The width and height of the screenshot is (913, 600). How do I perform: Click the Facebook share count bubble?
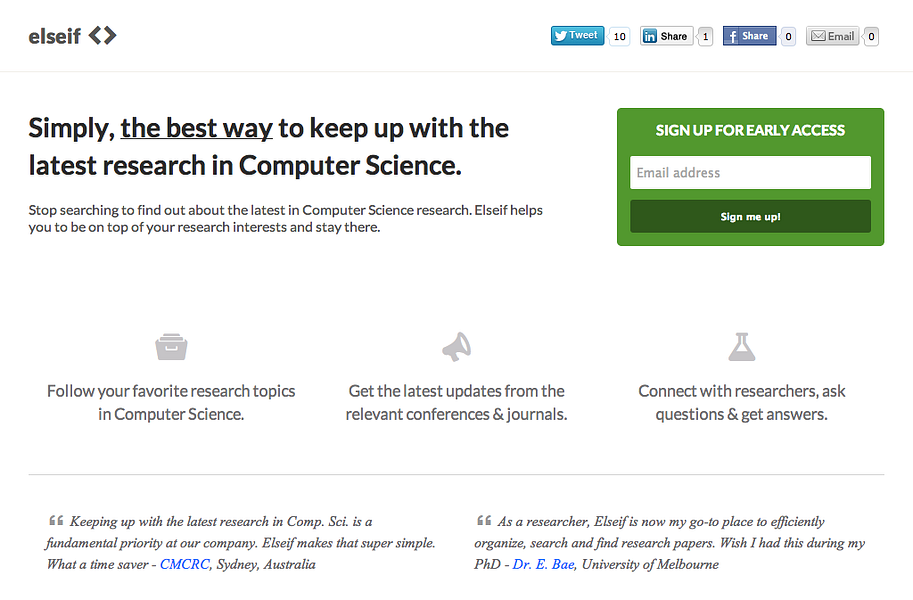(x=788, y=37)
